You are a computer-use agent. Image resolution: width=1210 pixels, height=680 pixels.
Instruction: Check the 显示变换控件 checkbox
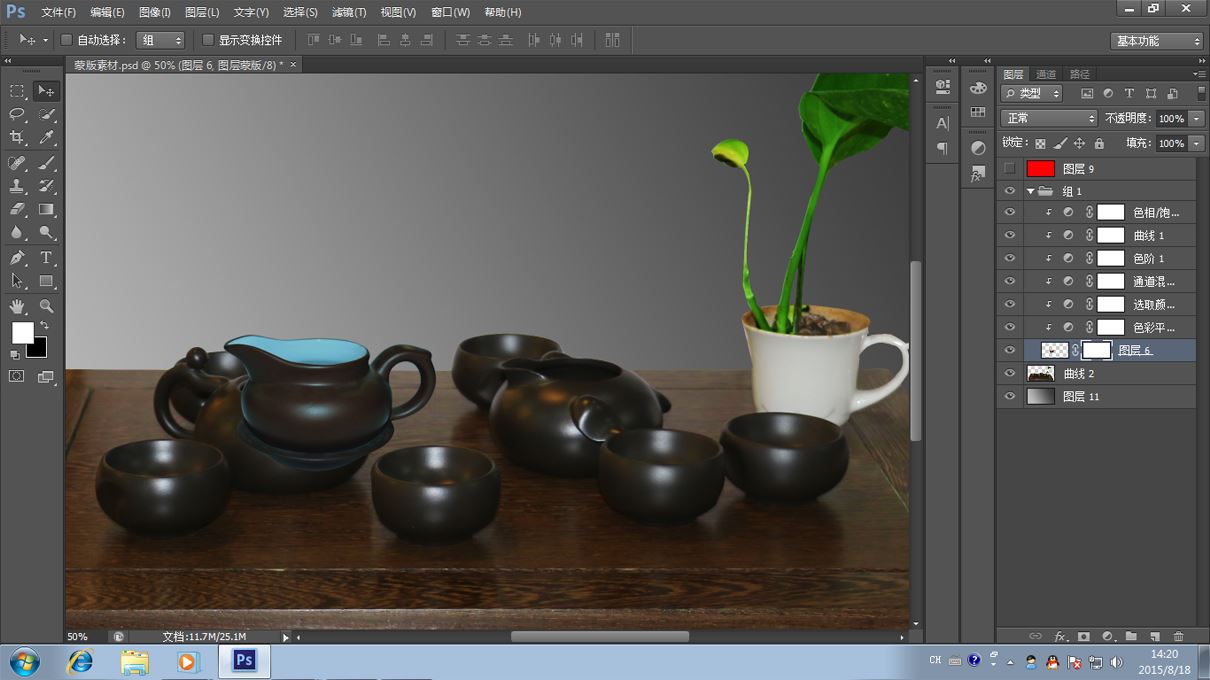pyautogui.click(x=208, y=40)
